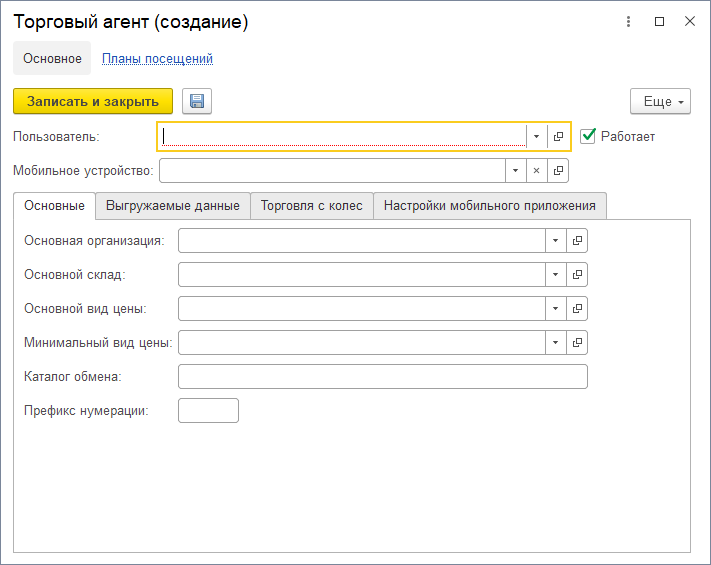Click open icon for Основной вид цены
Screen dimensions: 711x565
tap(577, 309)
